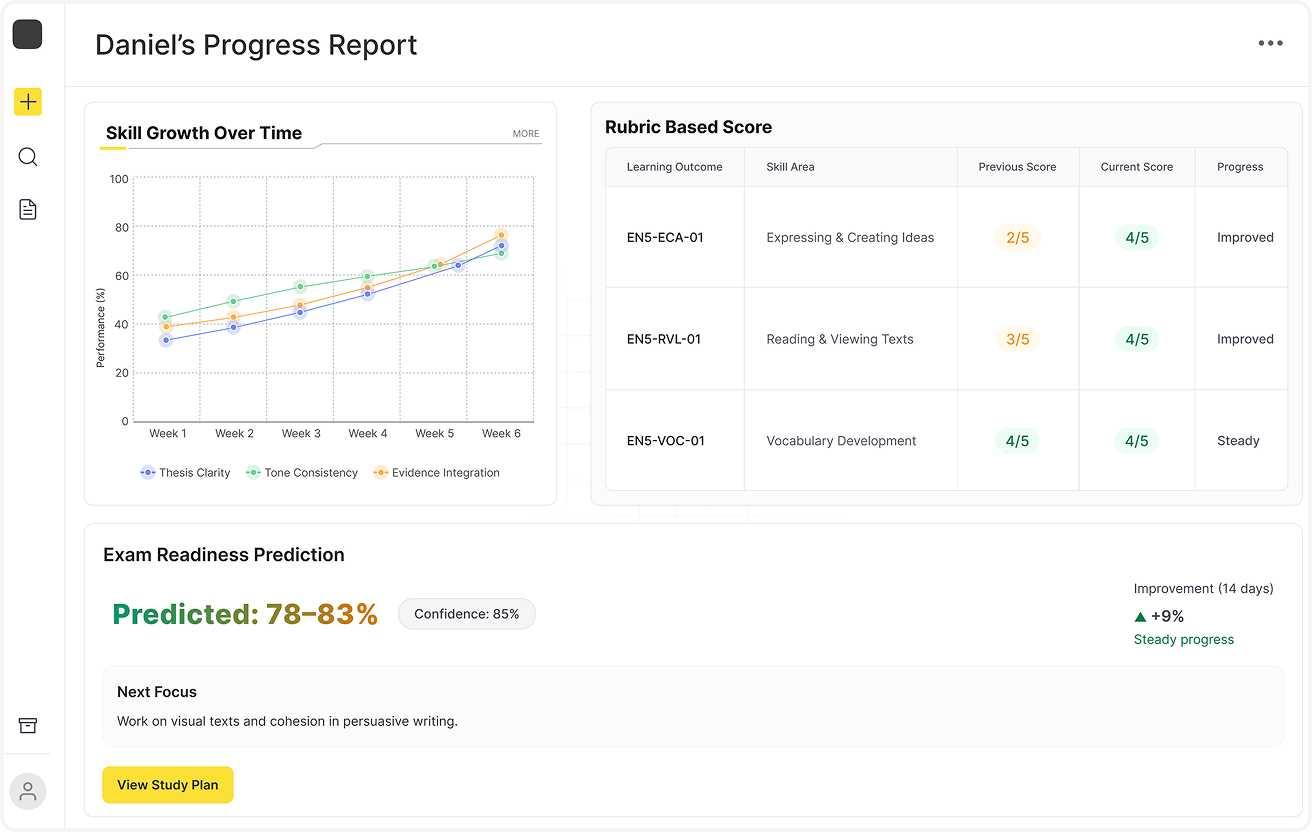
Task: Click the View Study Plan button
Action: [x=168, y=785]
